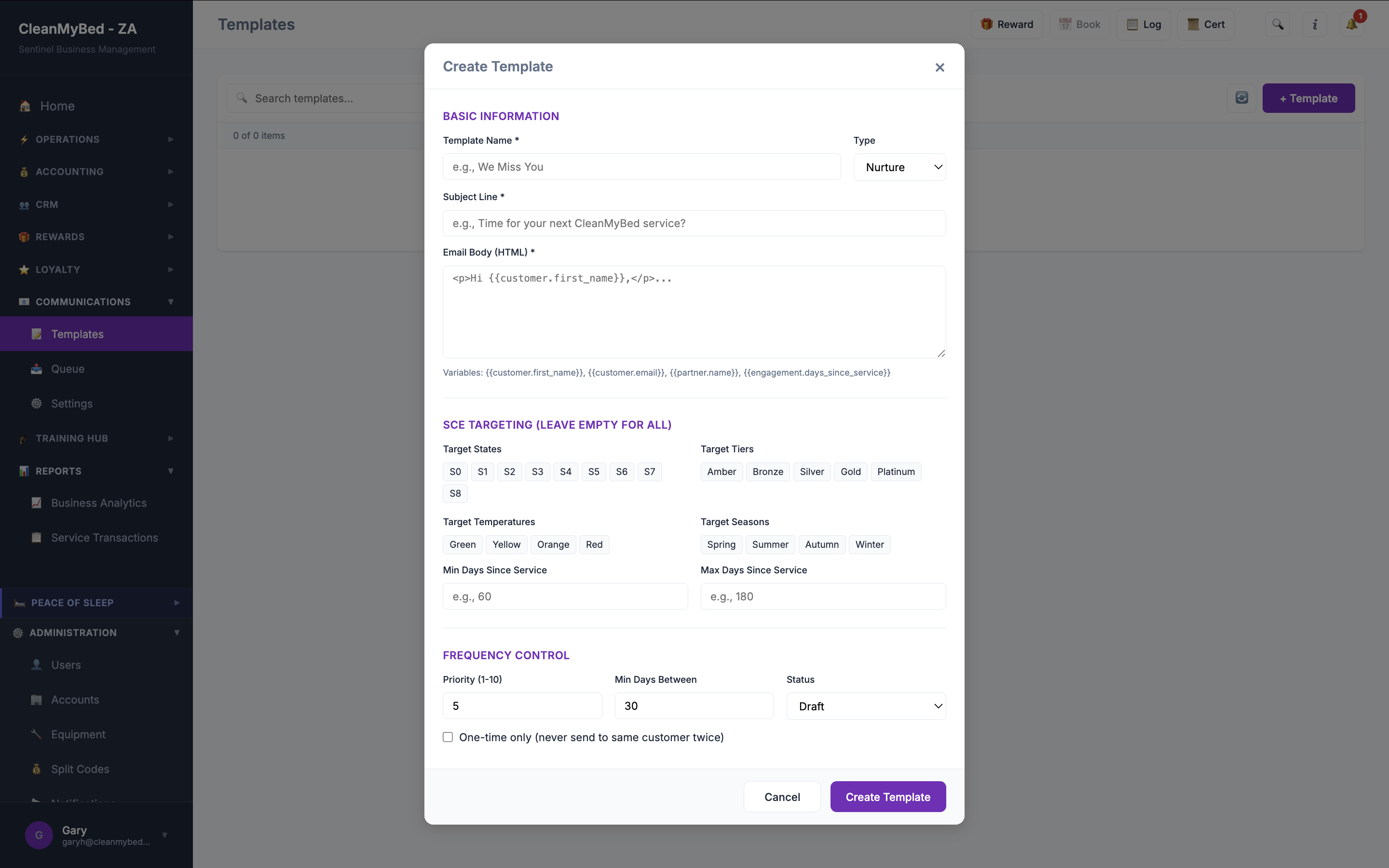Open Business Analytics report
The width and height of the screenshot is (1389, 868).
pos(99,503)
